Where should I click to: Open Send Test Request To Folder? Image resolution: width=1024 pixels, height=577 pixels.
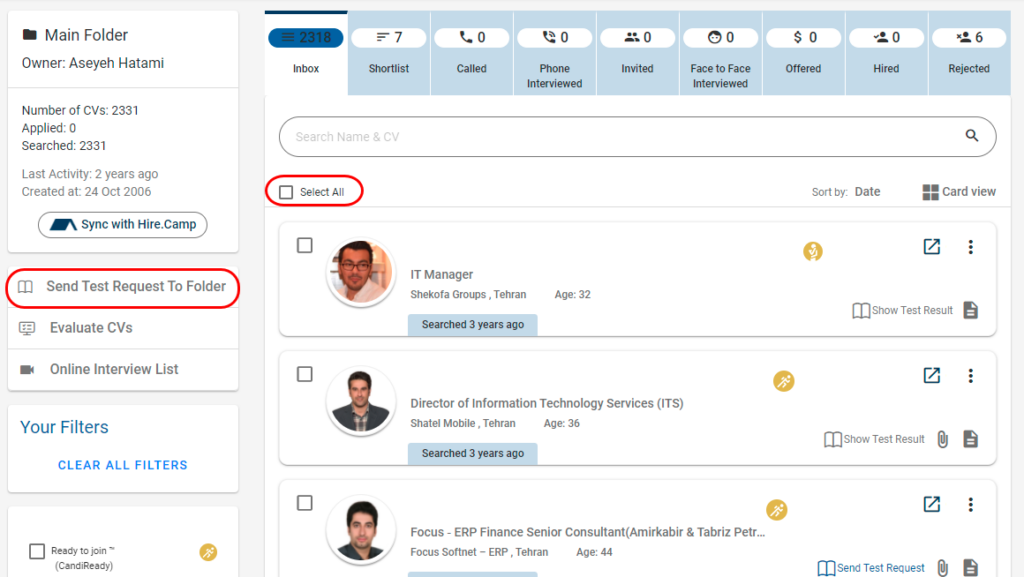point(123,287)
